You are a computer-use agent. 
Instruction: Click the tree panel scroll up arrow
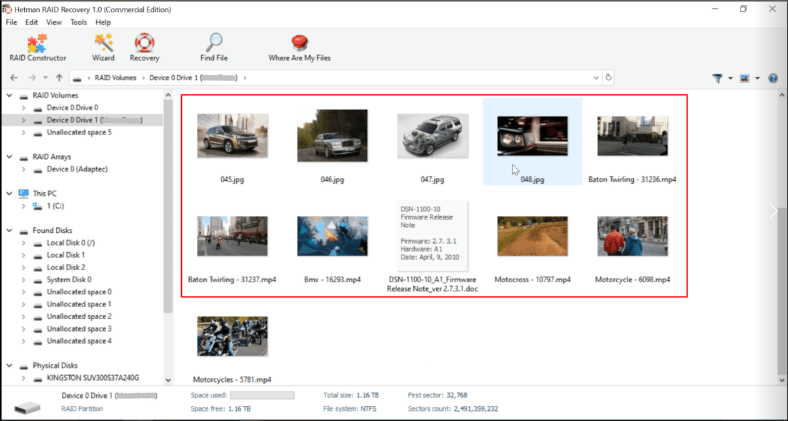168,95
